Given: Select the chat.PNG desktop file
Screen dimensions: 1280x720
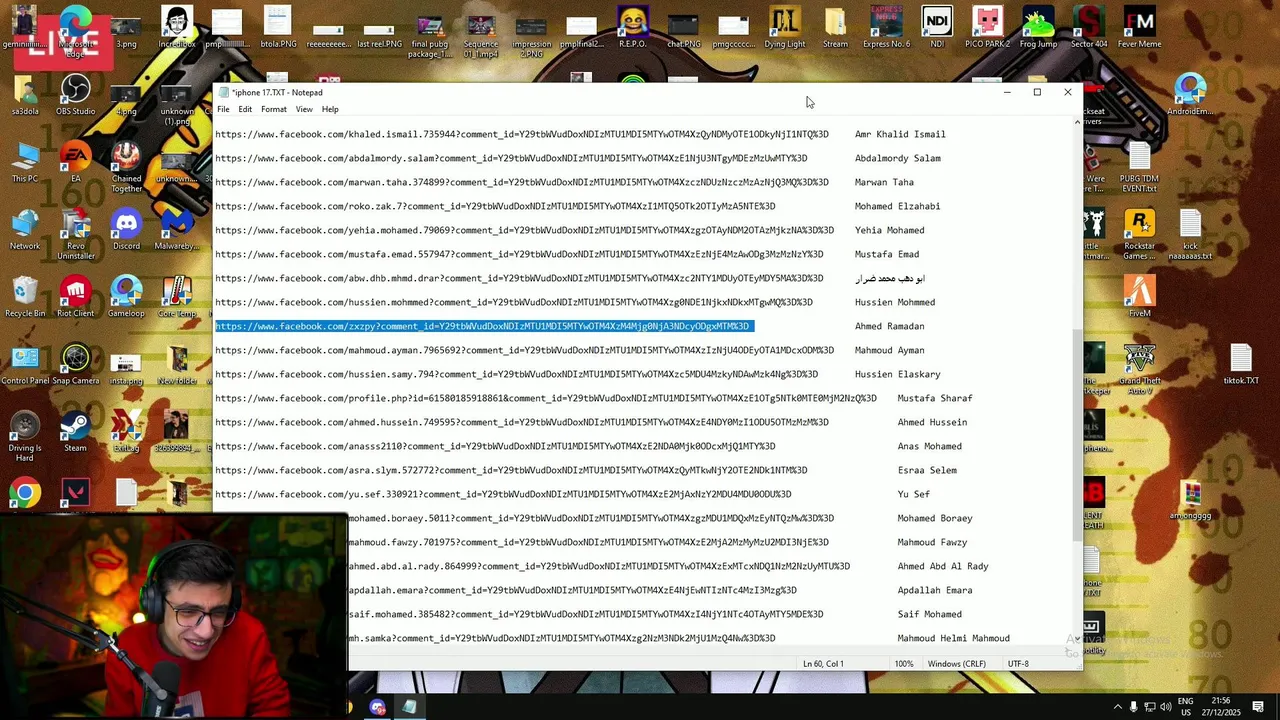Looking at the screenshot, I should 683,30.
